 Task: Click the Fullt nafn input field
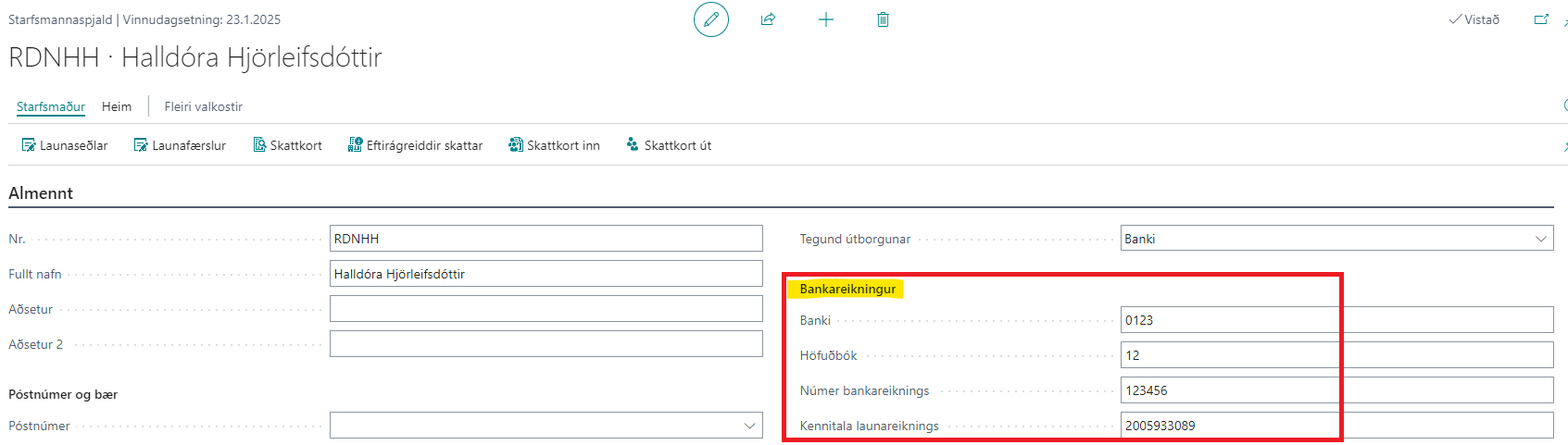(x=546, y=274)
